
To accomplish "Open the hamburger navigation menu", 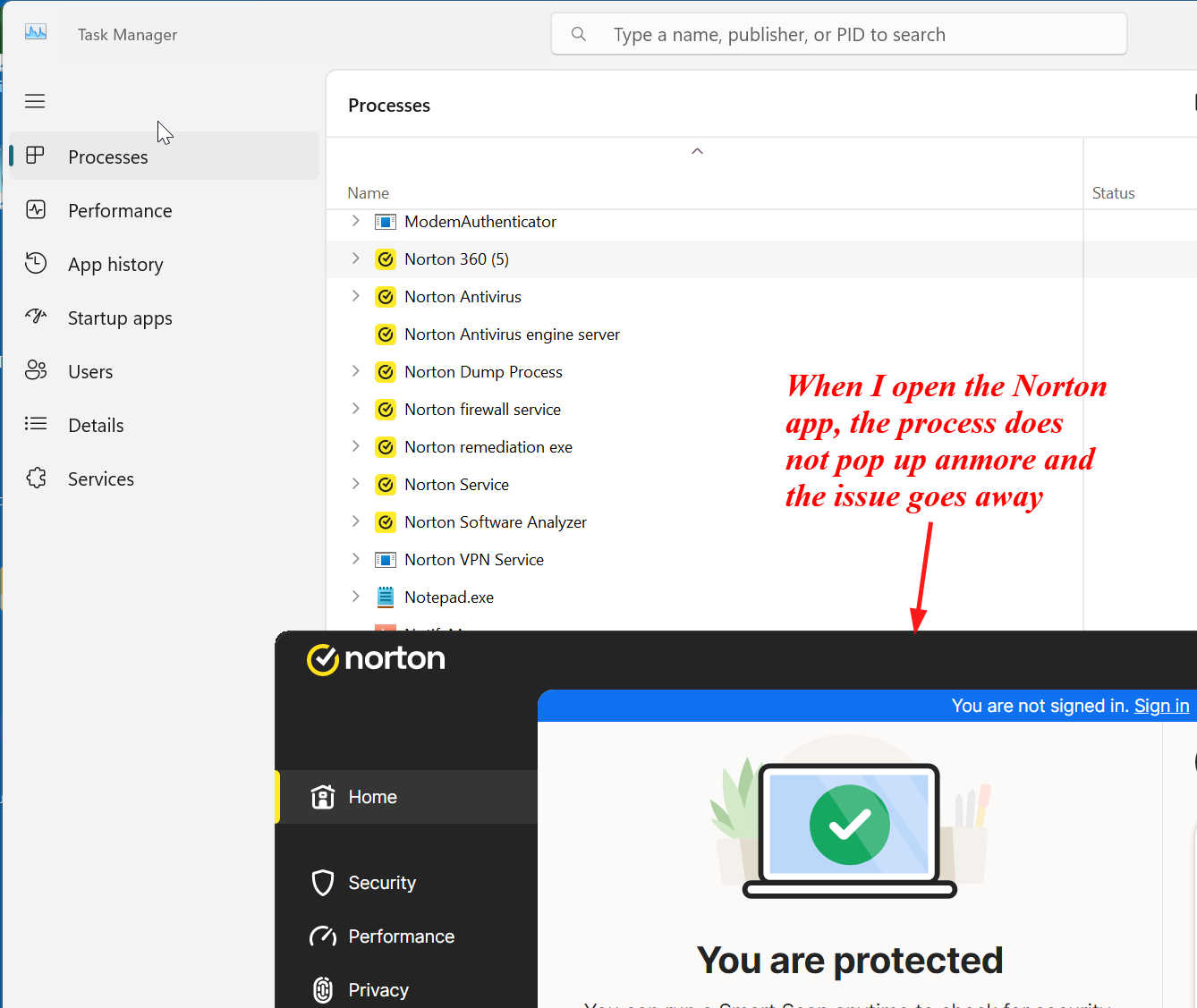I will pos(35,101).
